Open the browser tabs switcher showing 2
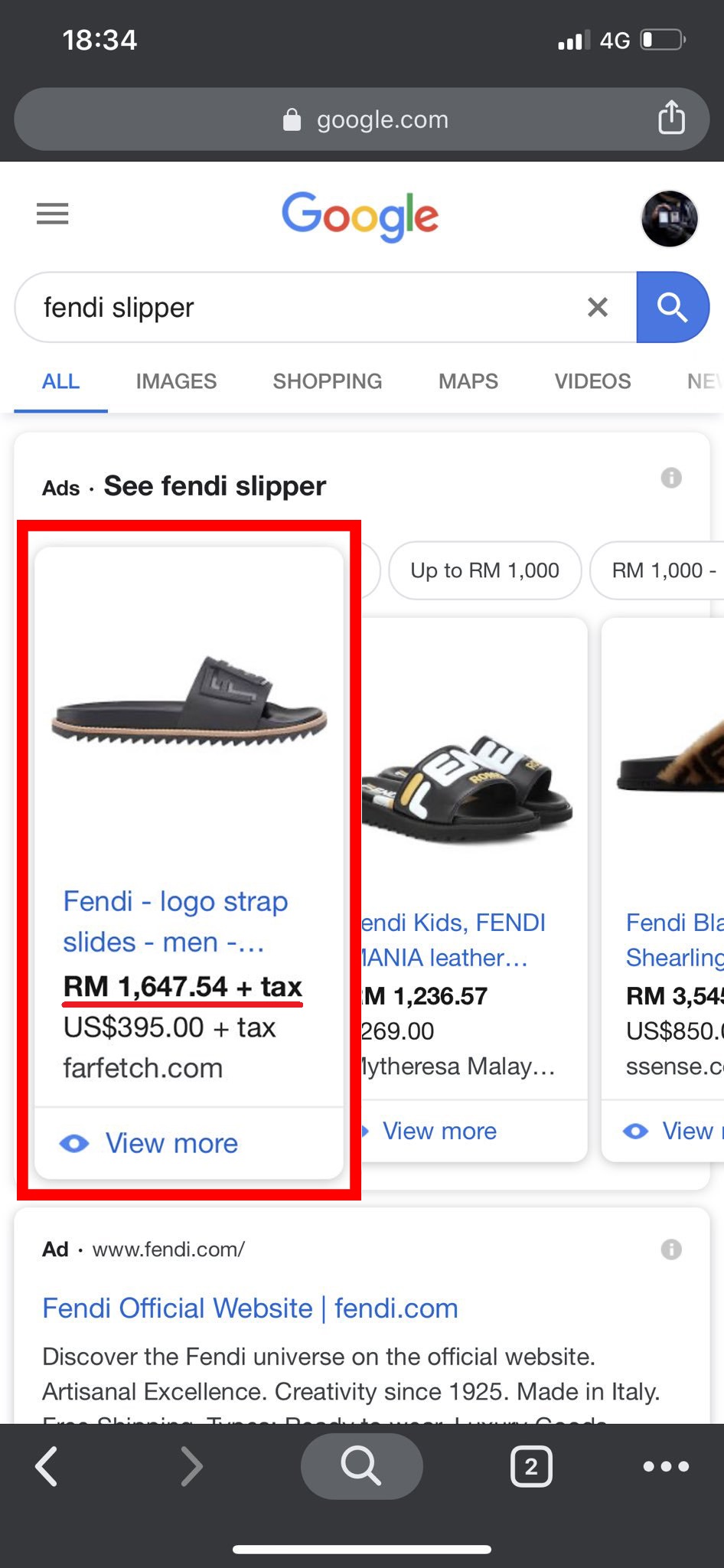The height and width of the screenshot is (1568, 724). 530,1466
